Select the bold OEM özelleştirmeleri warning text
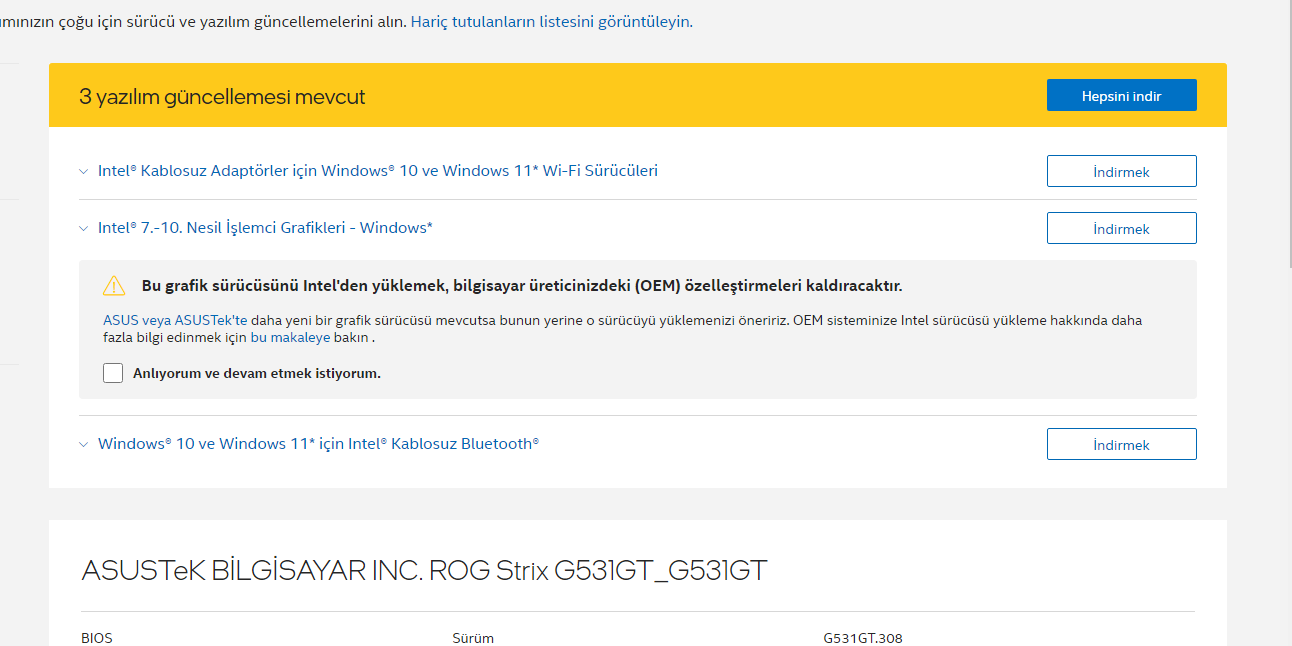1292x646 pixels. click(x=522, y=286)
